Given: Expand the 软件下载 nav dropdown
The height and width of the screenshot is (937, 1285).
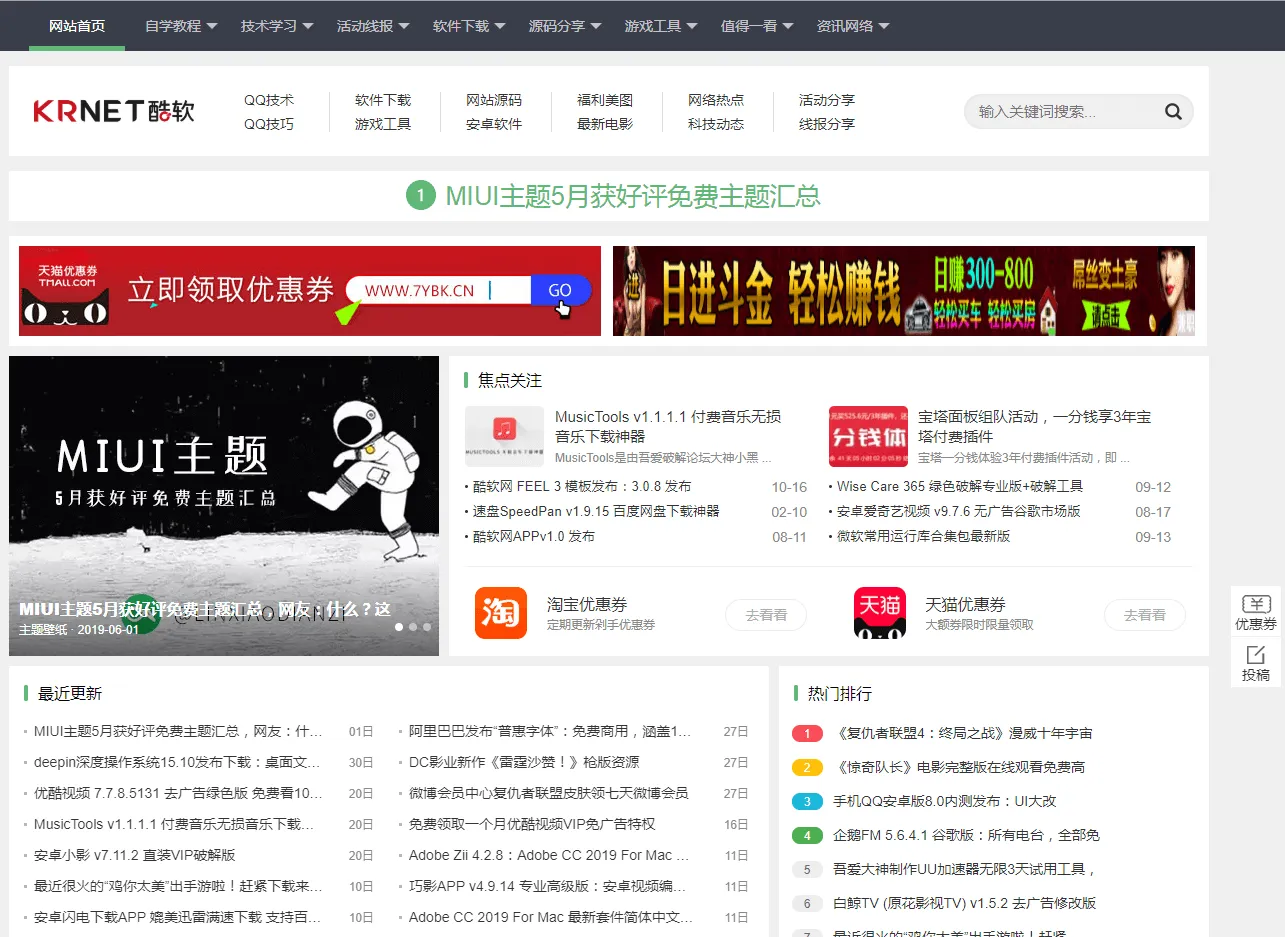Looking at the screenshot, I should coord(469,26).
